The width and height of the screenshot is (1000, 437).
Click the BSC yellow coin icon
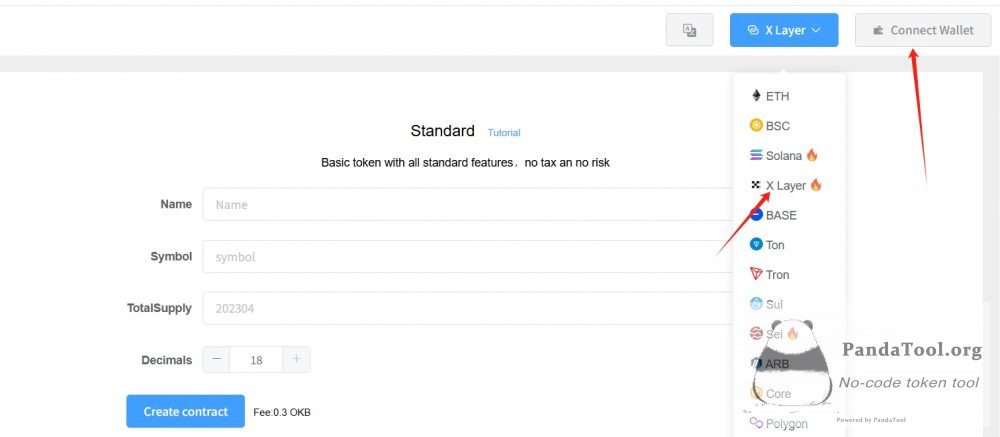tap(756, 125)
